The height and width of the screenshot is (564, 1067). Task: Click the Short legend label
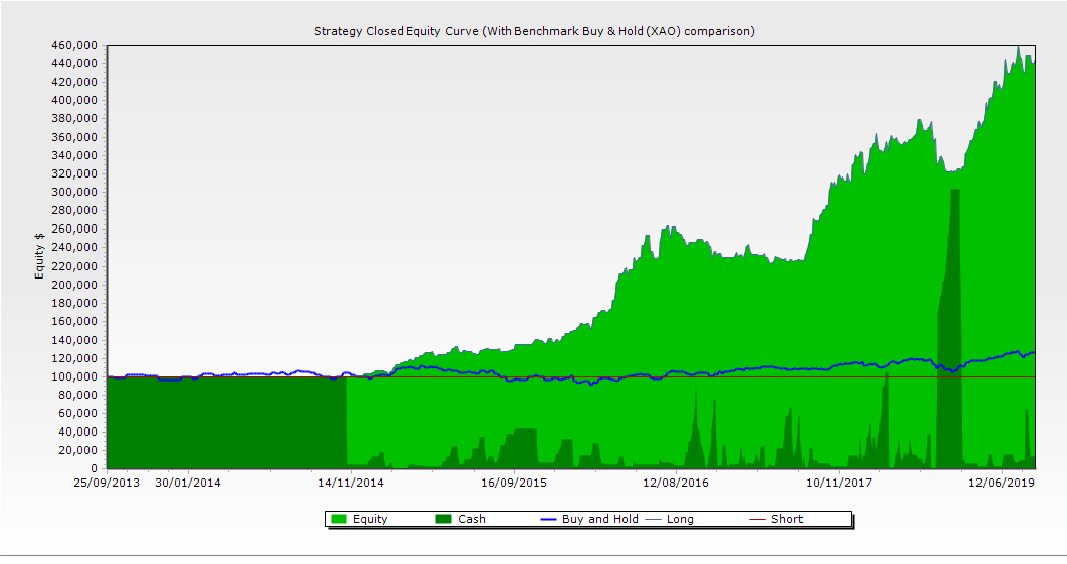point(787,519)
